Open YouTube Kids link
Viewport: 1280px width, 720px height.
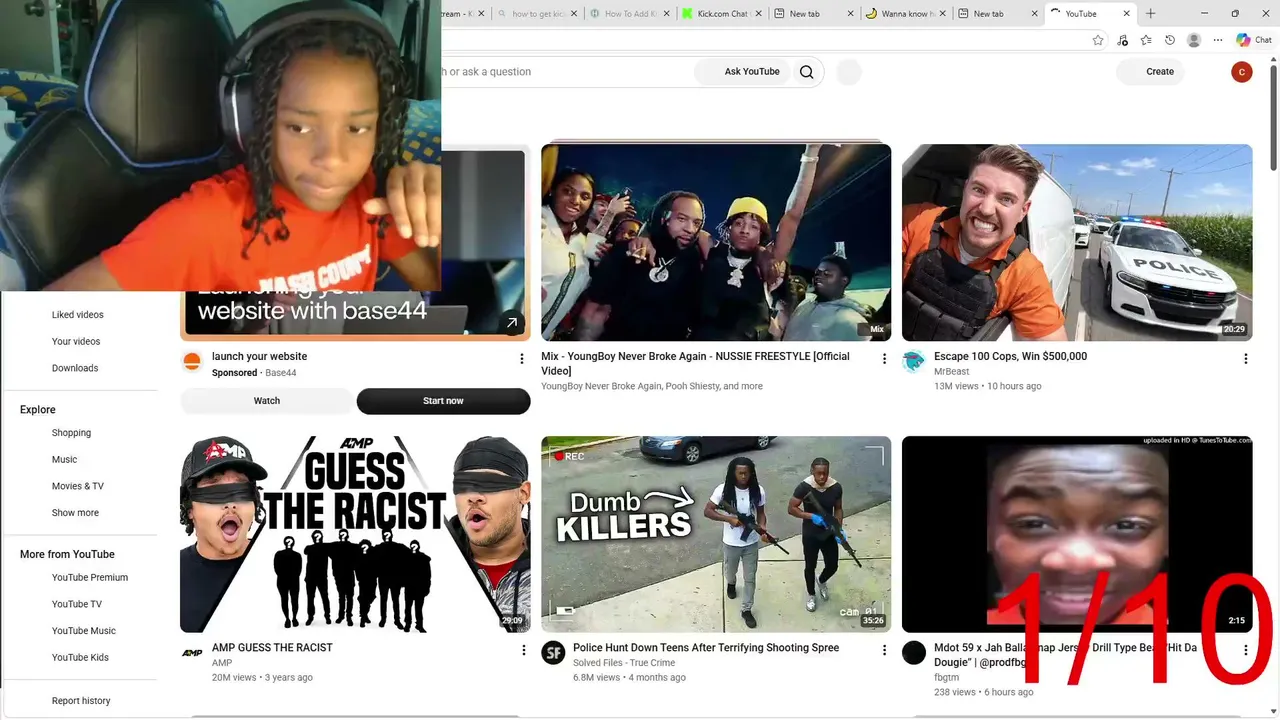[80, 658]
